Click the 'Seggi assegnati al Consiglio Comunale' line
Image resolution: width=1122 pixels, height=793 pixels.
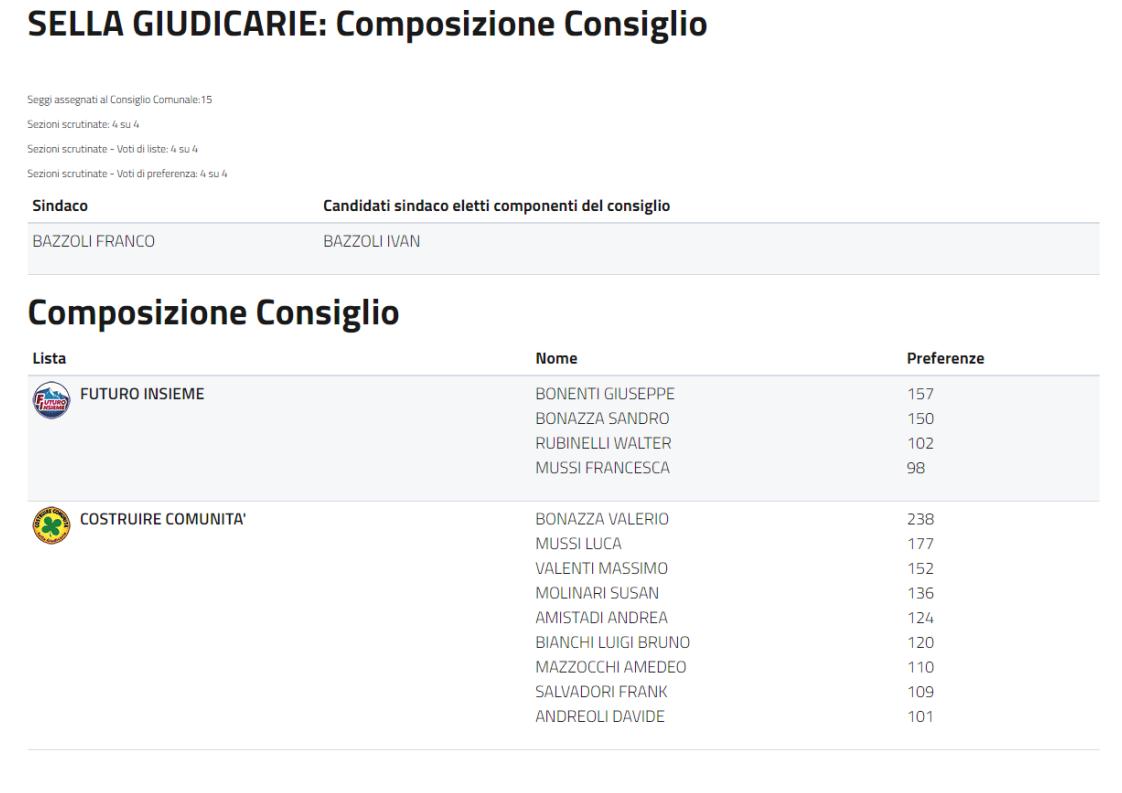coord(120,100)
